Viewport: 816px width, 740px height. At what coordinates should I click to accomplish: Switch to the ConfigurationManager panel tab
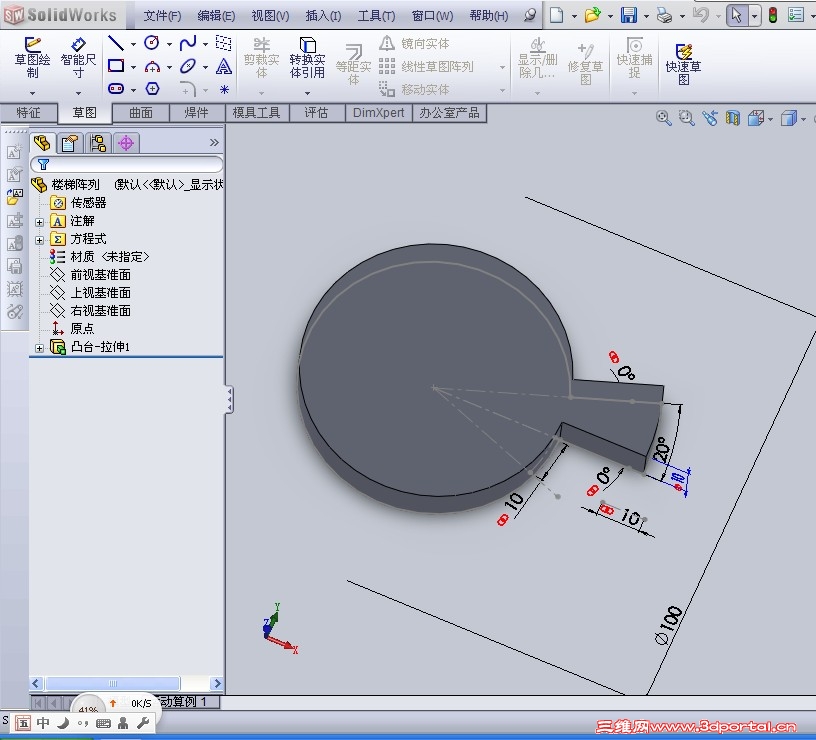[98, 143]
